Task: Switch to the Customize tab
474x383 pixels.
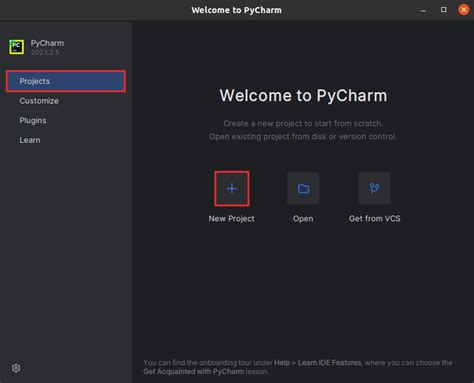Action: click(39, 101)
